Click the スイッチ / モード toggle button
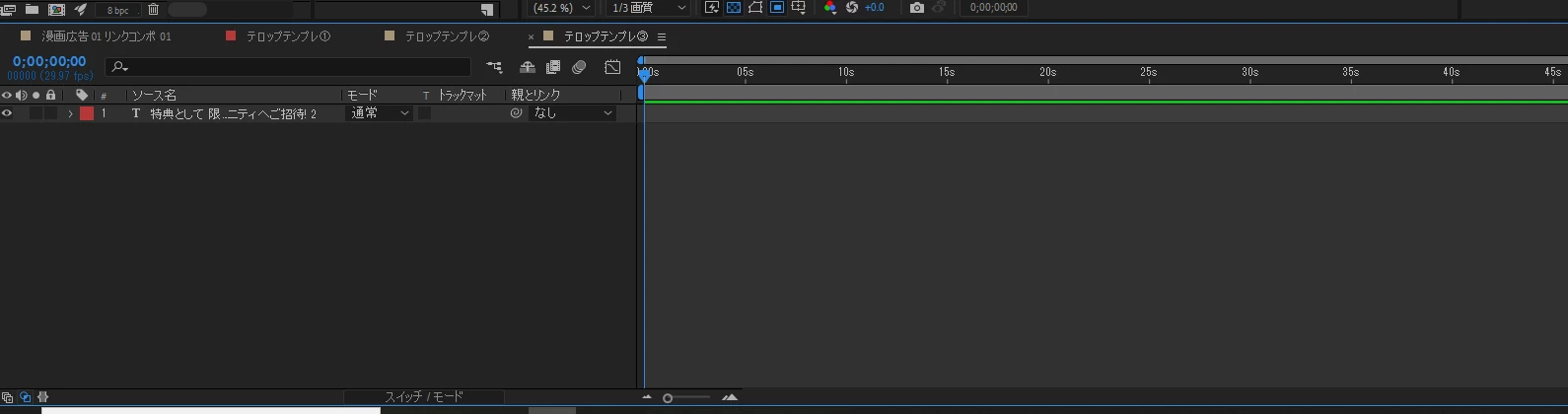 coord(424,397)
